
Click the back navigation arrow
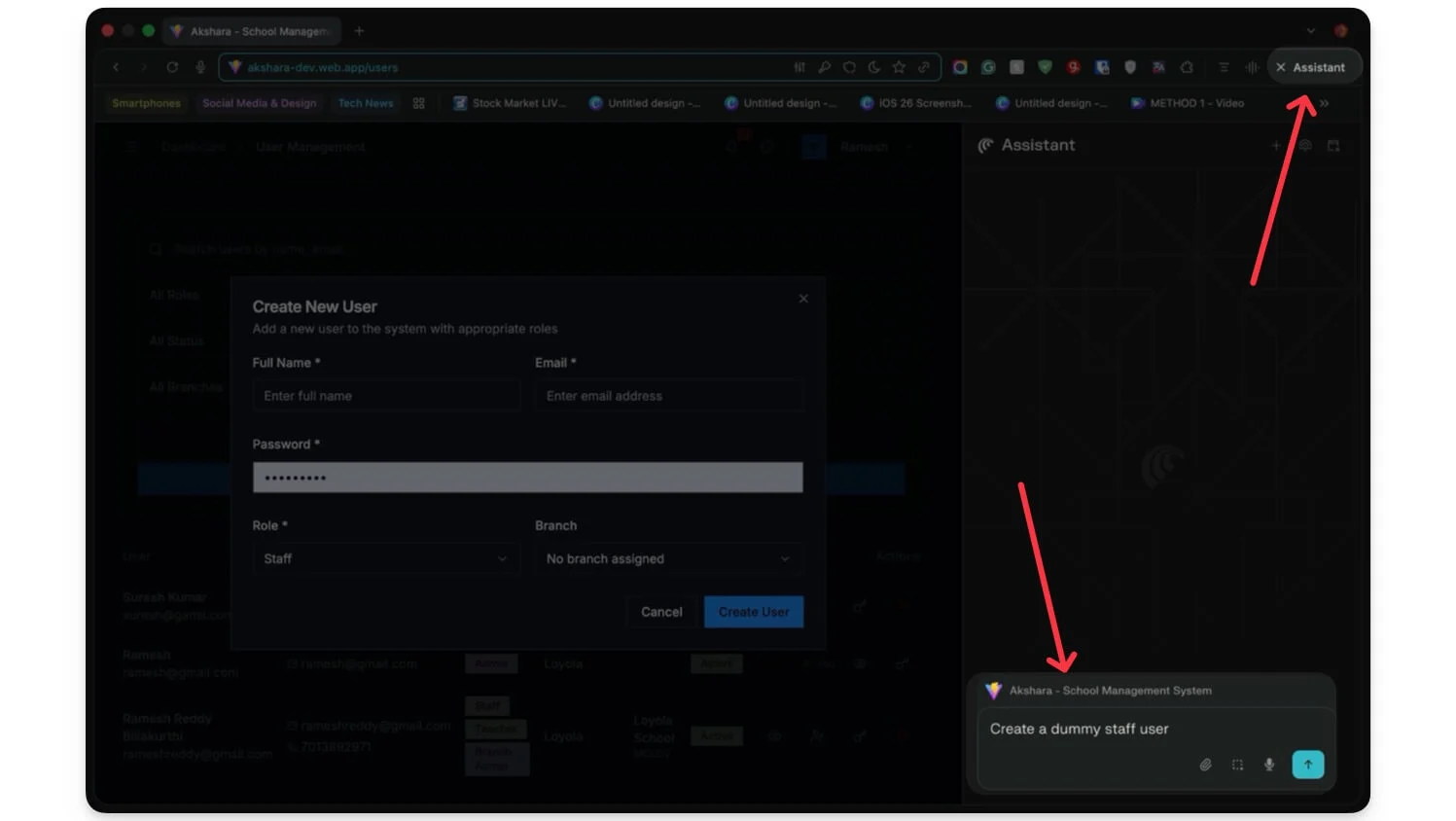(117, 67)
